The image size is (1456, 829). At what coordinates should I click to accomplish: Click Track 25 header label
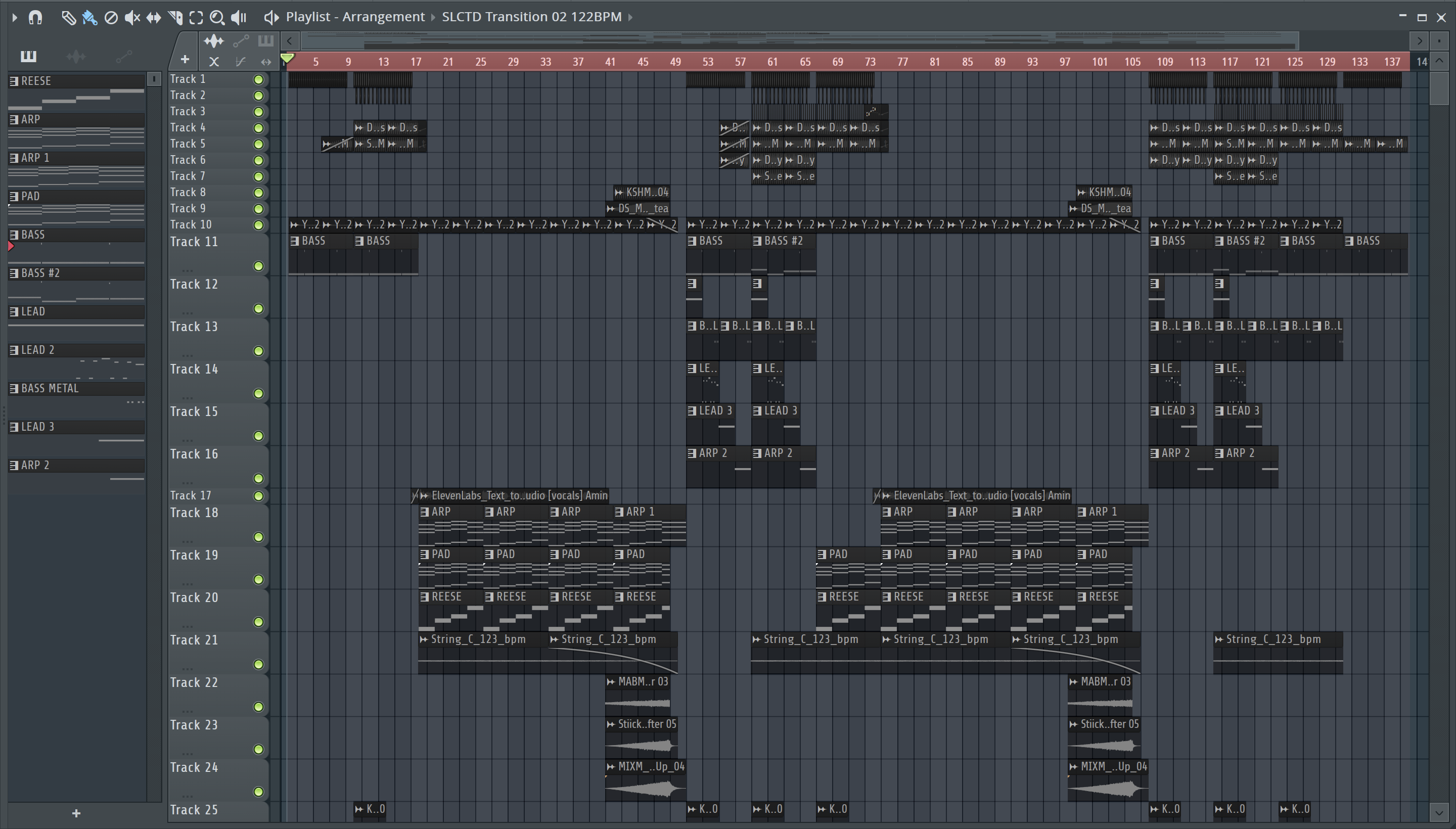(x=194, y=810)
